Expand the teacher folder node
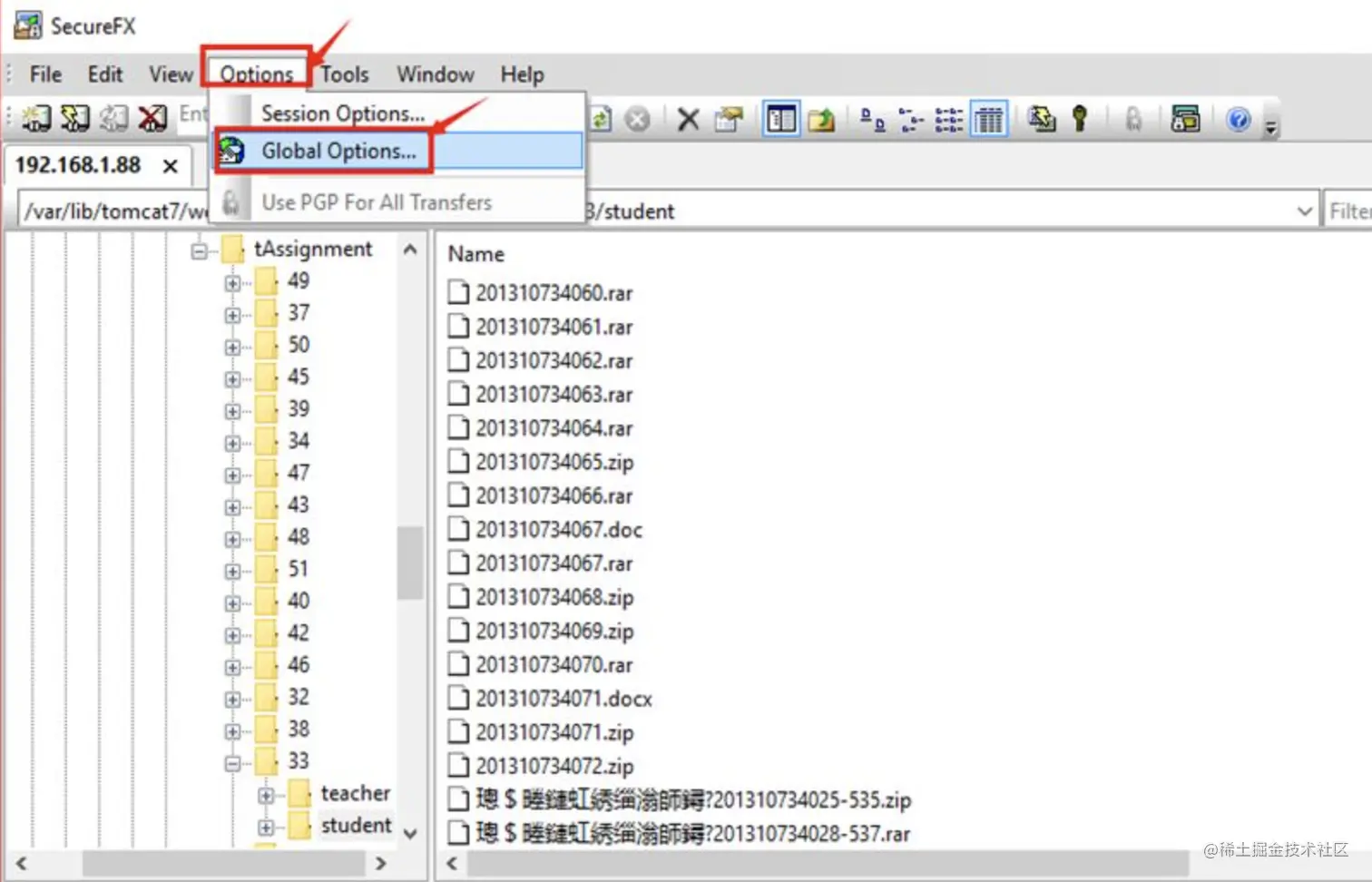1372x882 pixels. click(266, 796)
